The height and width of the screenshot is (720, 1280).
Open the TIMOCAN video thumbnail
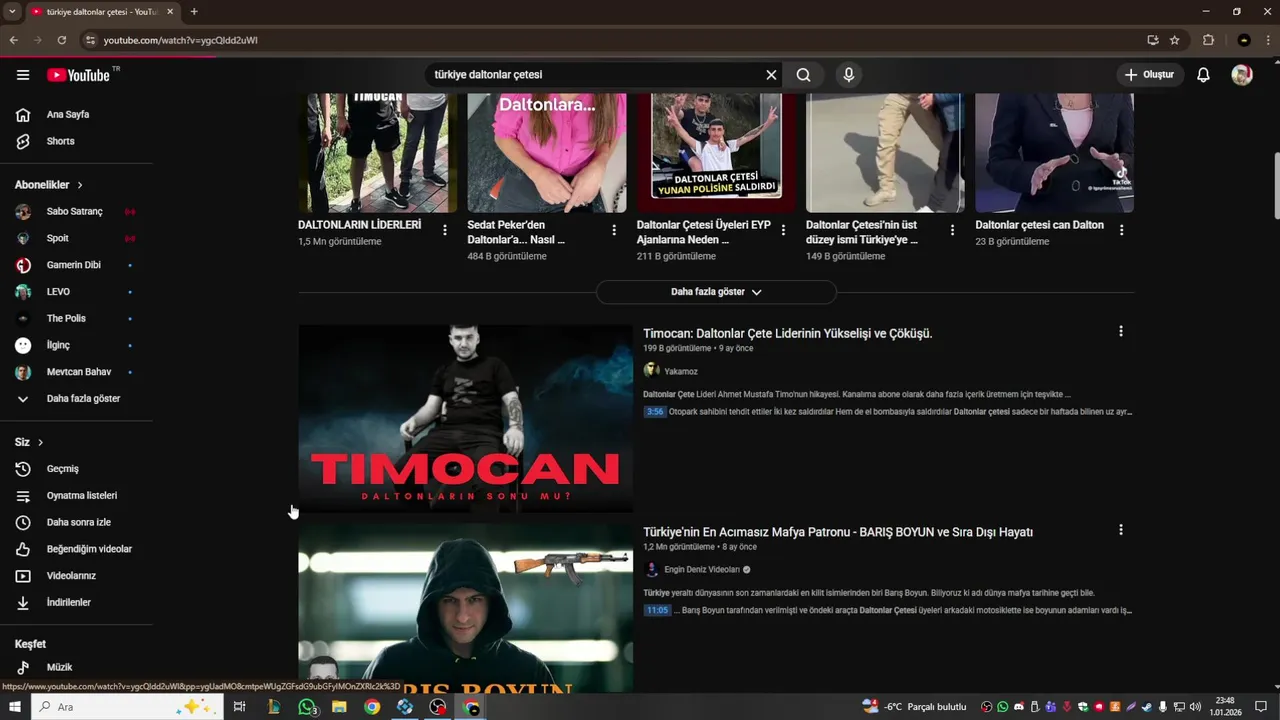pyautogui.click(x=466, y=419)
